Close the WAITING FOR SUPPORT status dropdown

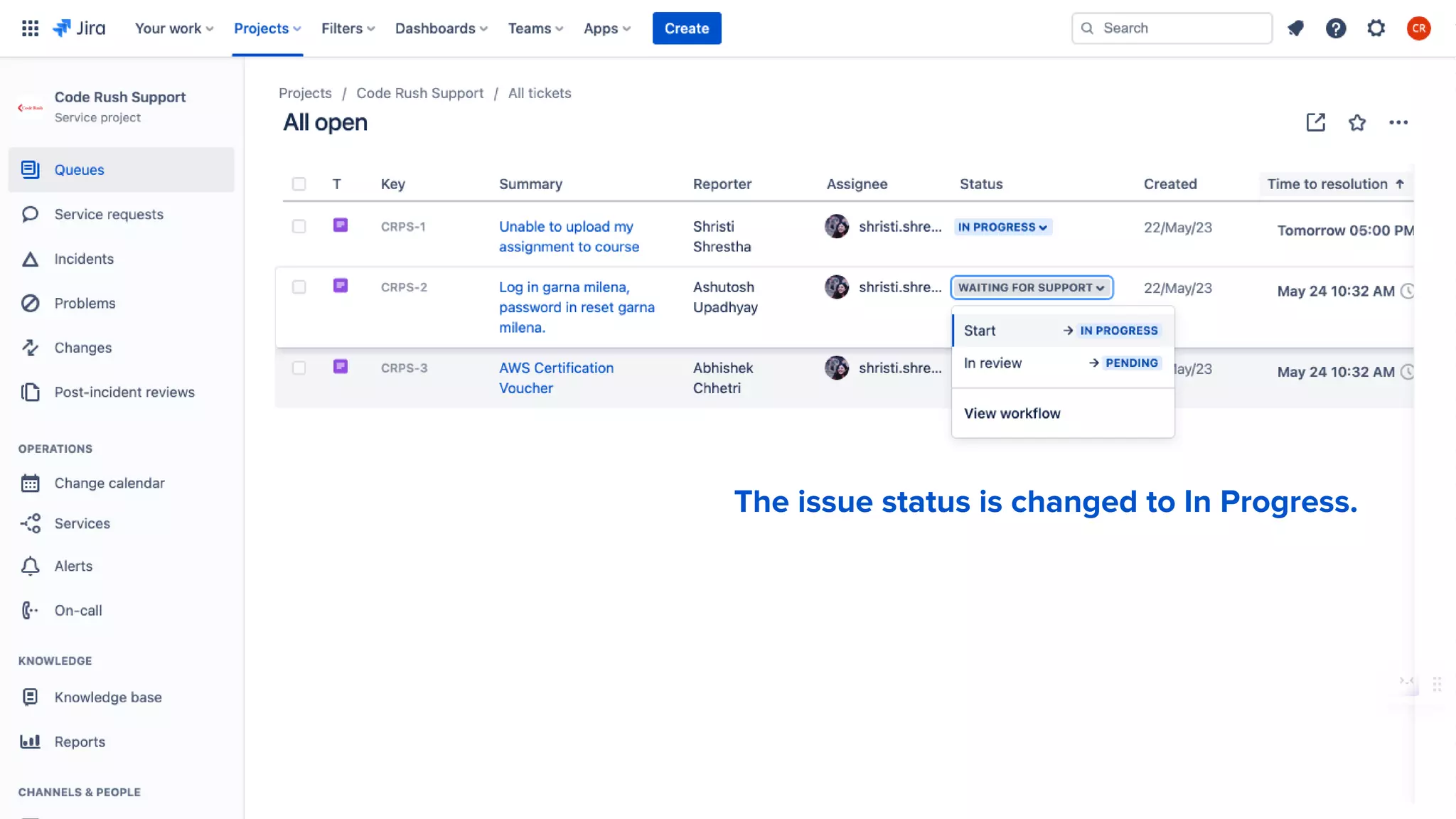pos(1032,288)
